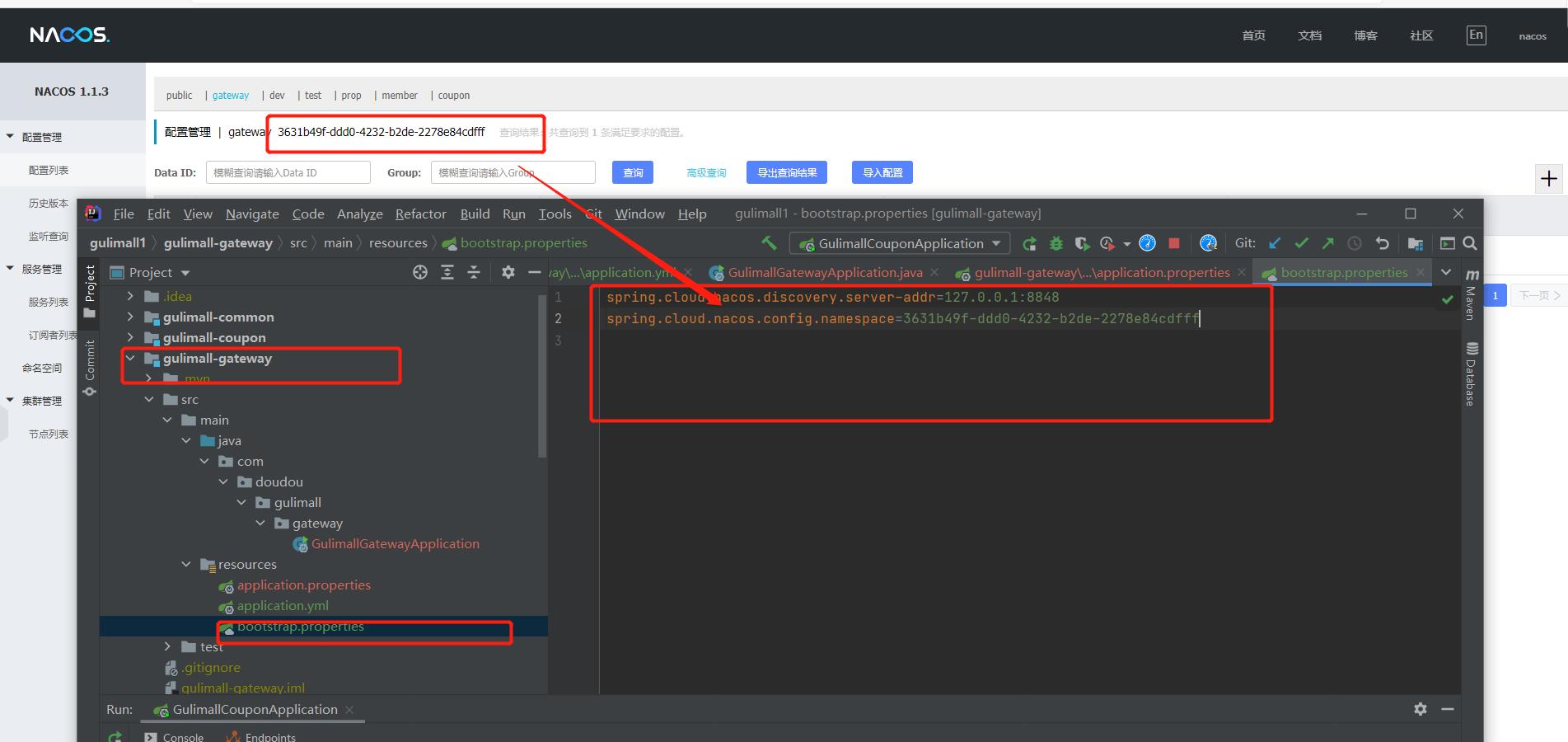Open the Refactor menu
Screen dimensions: 1568x742
coord(420,214)
